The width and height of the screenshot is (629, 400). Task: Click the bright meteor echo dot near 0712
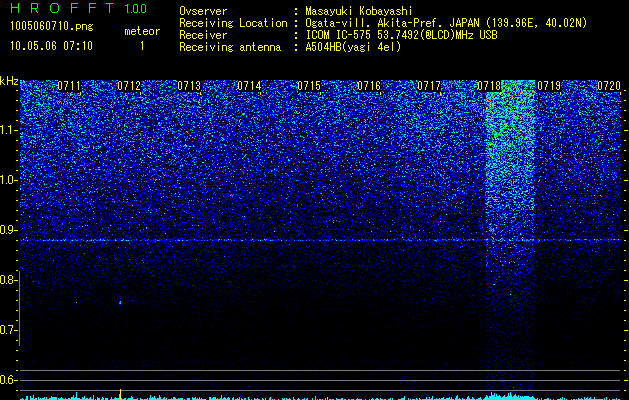120,303
